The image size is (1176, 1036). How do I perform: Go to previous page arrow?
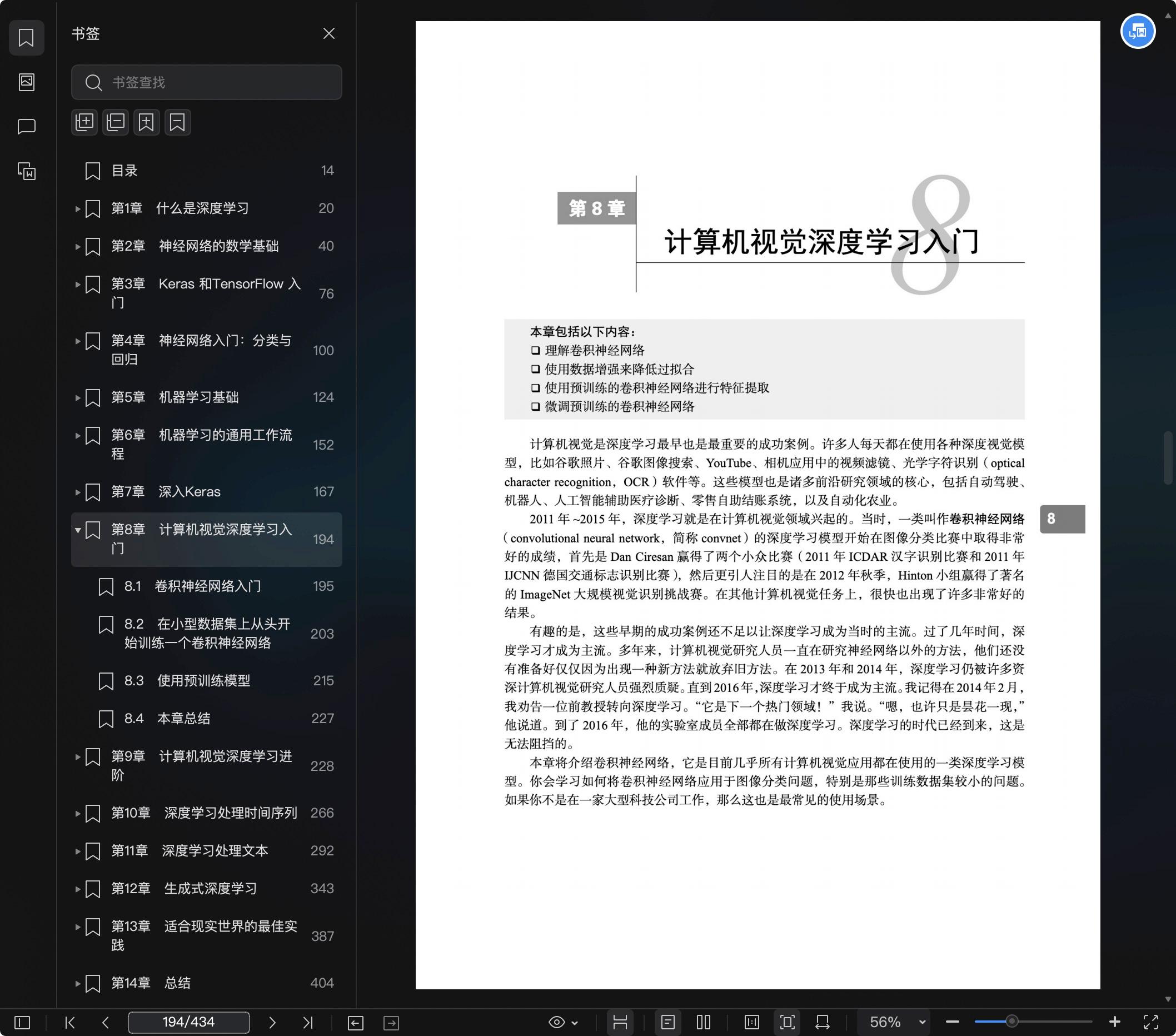coord(105,1022)
